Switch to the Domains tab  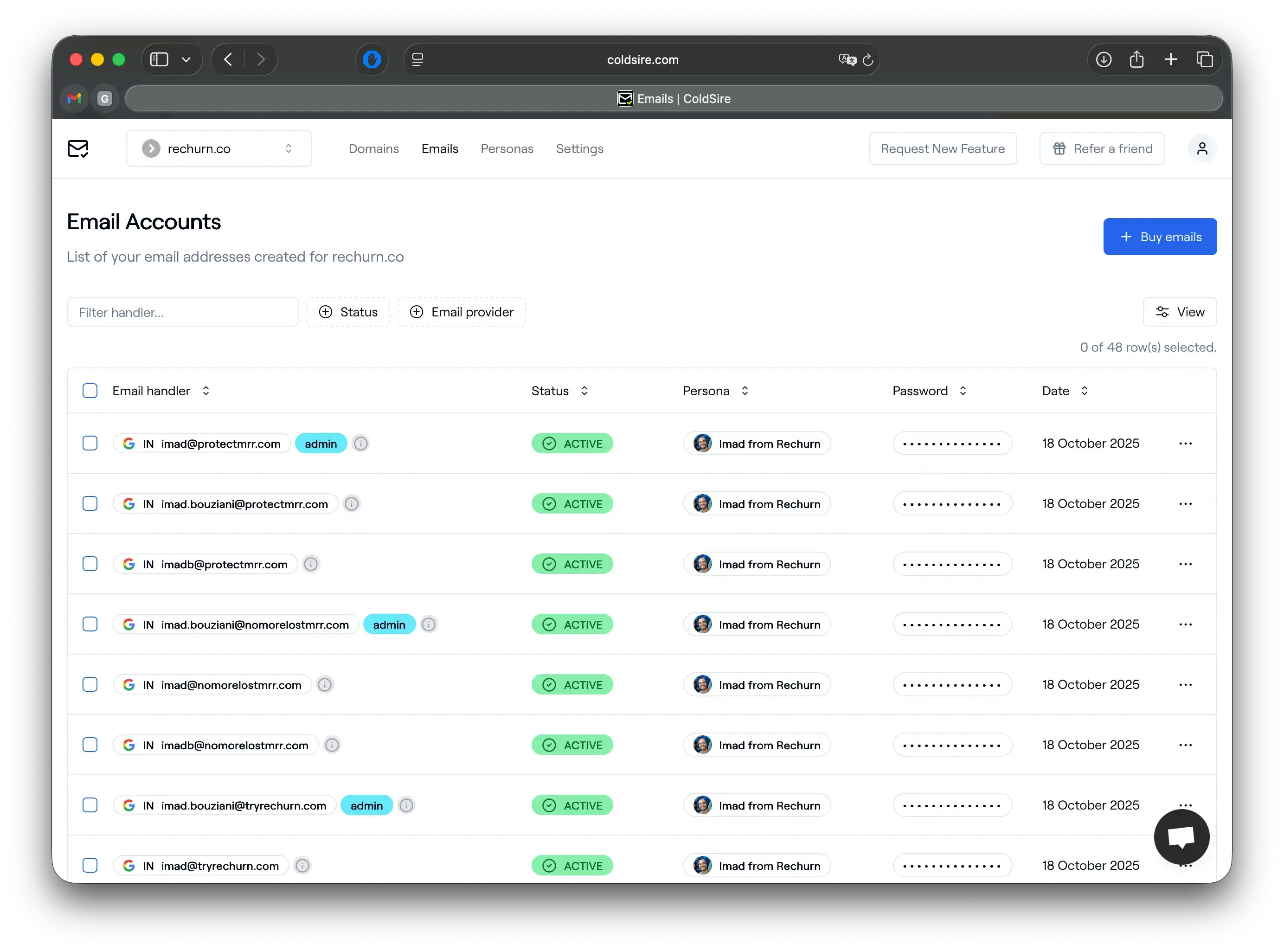pyautogui.click(x=373, y=148)
